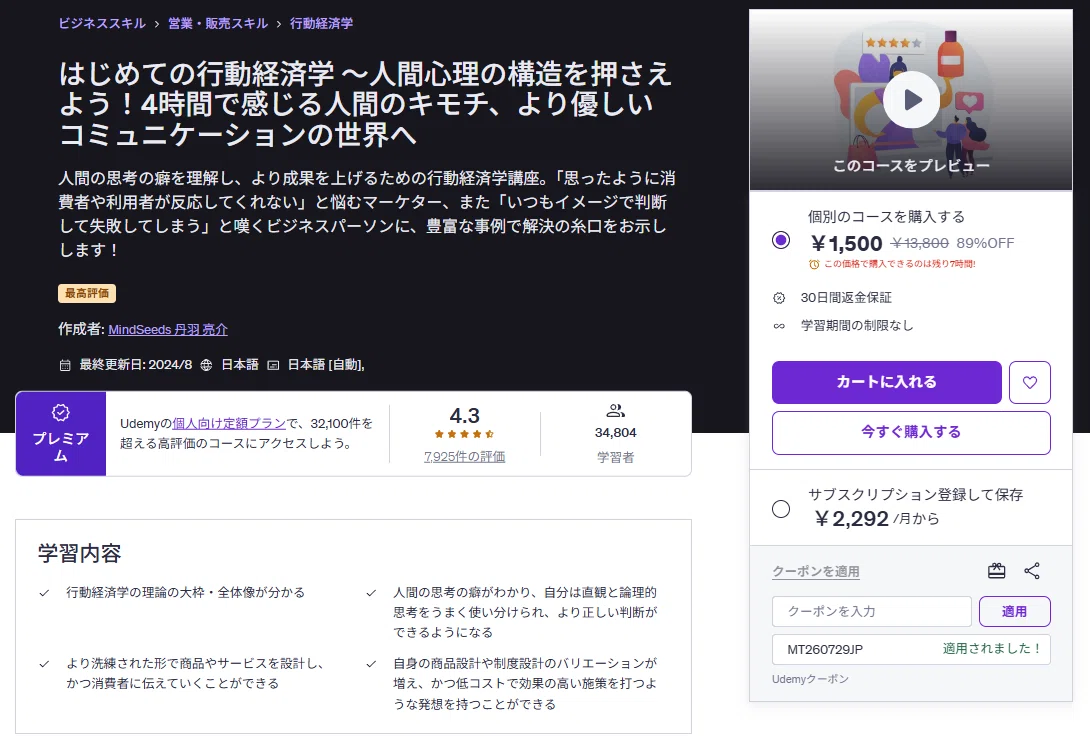Click カートに入れる button
Image resolution: width=1090 pixels, height=742 pixels.
click(x=886, y=382)
